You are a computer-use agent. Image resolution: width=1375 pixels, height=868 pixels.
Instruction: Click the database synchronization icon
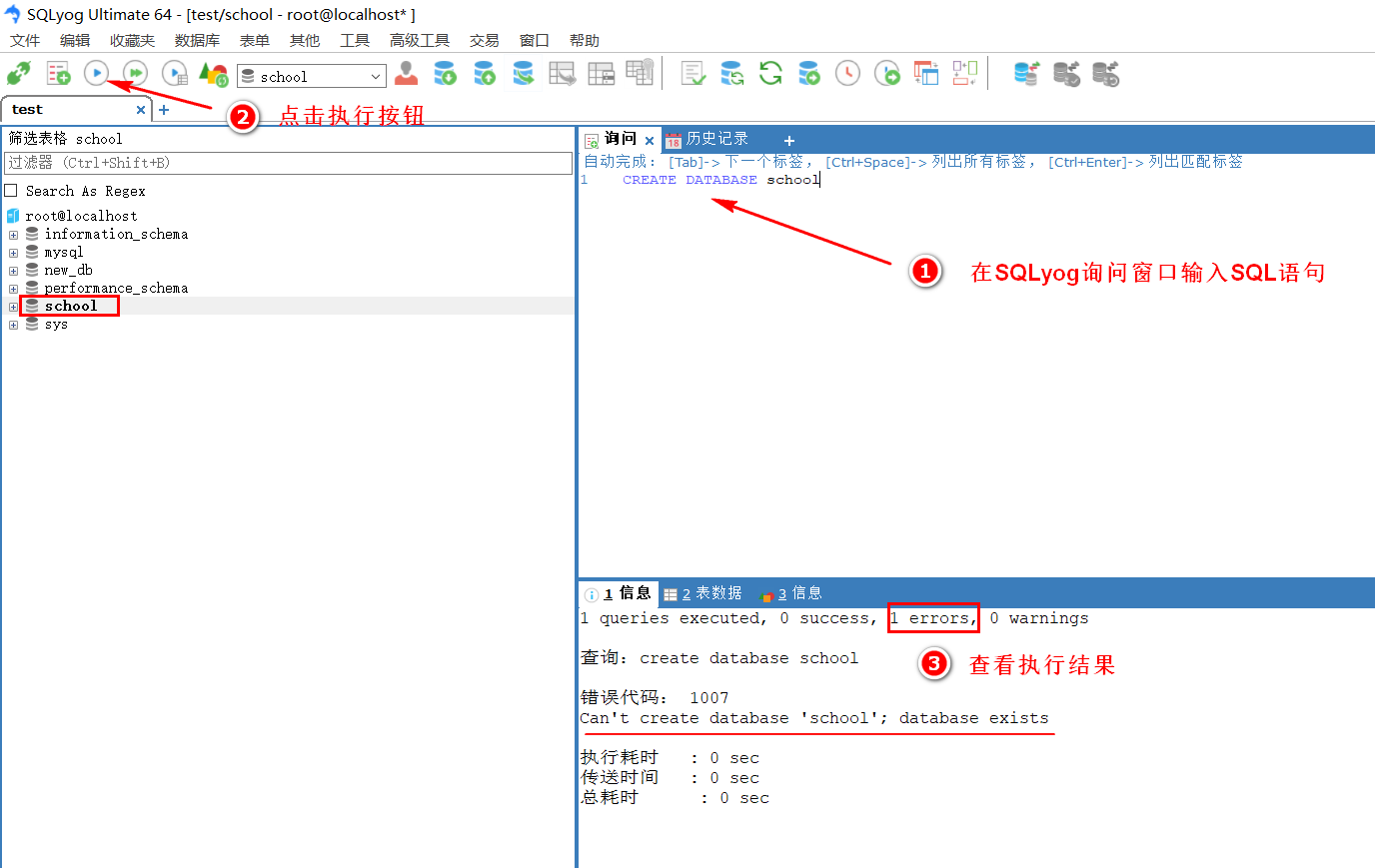coord(732,74)
